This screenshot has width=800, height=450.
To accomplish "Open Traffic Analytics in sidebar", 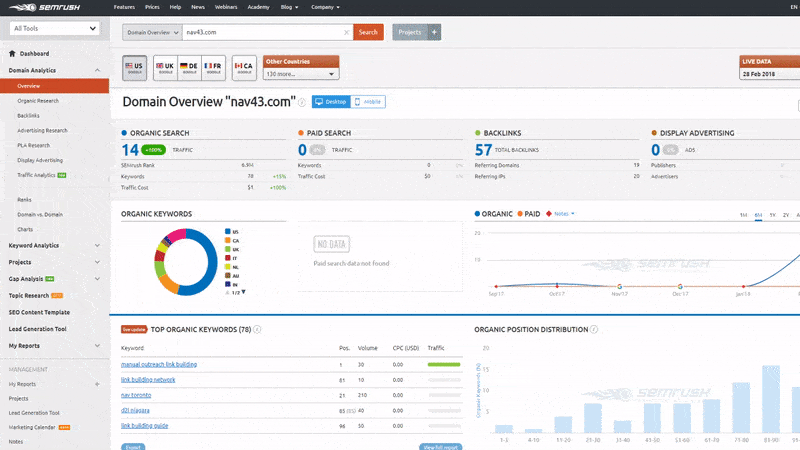I will tap(36, 175).
